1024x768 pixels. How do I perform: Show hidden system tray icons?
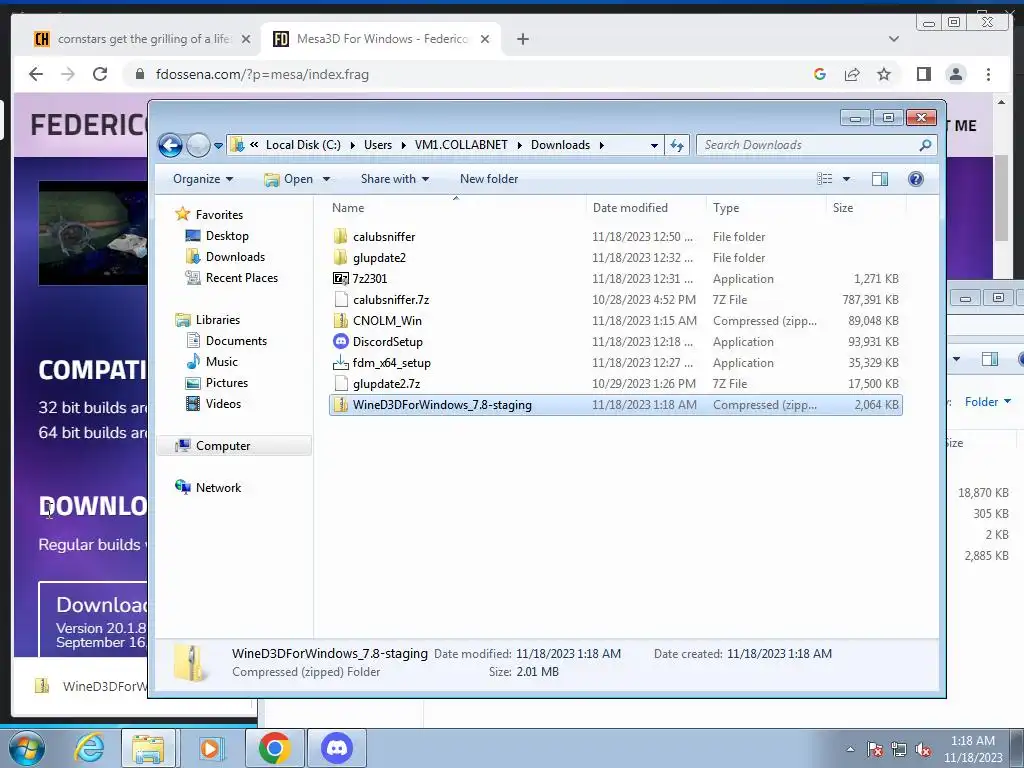tap(850, 750)
